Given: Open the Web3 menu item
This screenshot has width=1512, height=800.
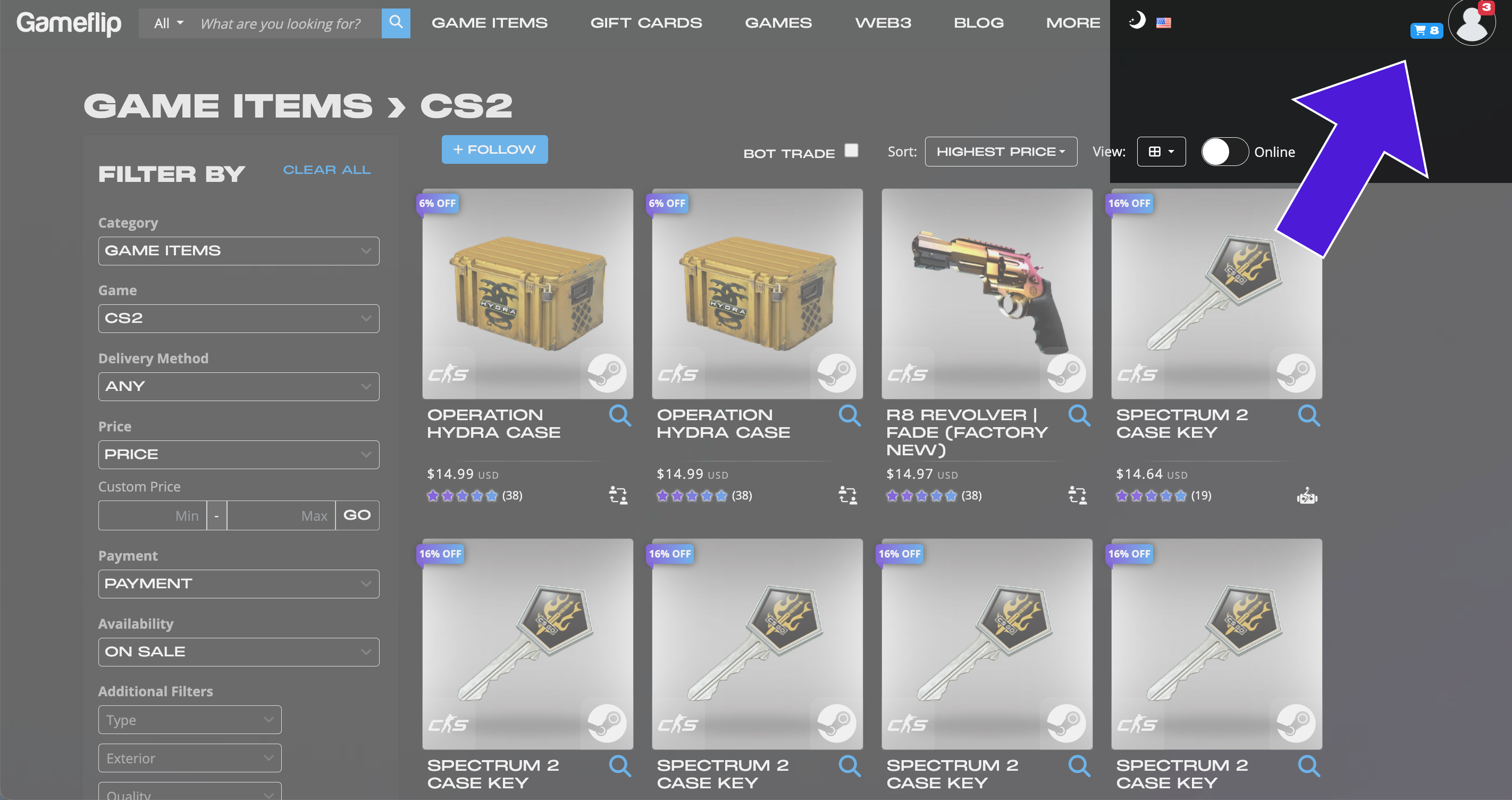Looking at the screenshot, I should tap(883, 23).
